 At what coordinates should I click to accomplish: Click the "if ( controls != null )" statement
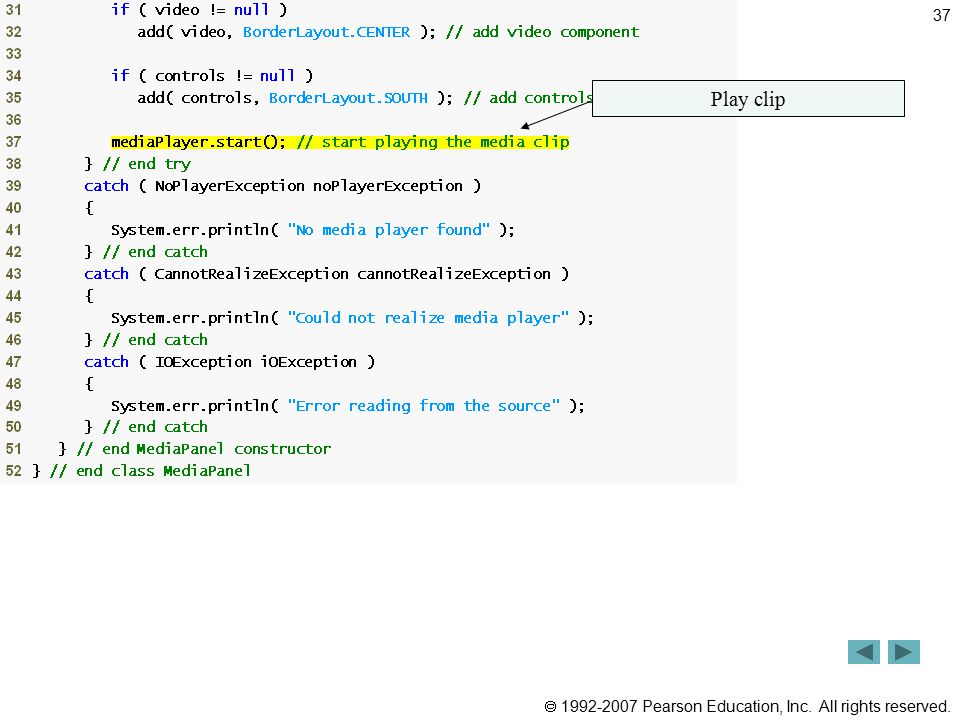pos(212,76)
